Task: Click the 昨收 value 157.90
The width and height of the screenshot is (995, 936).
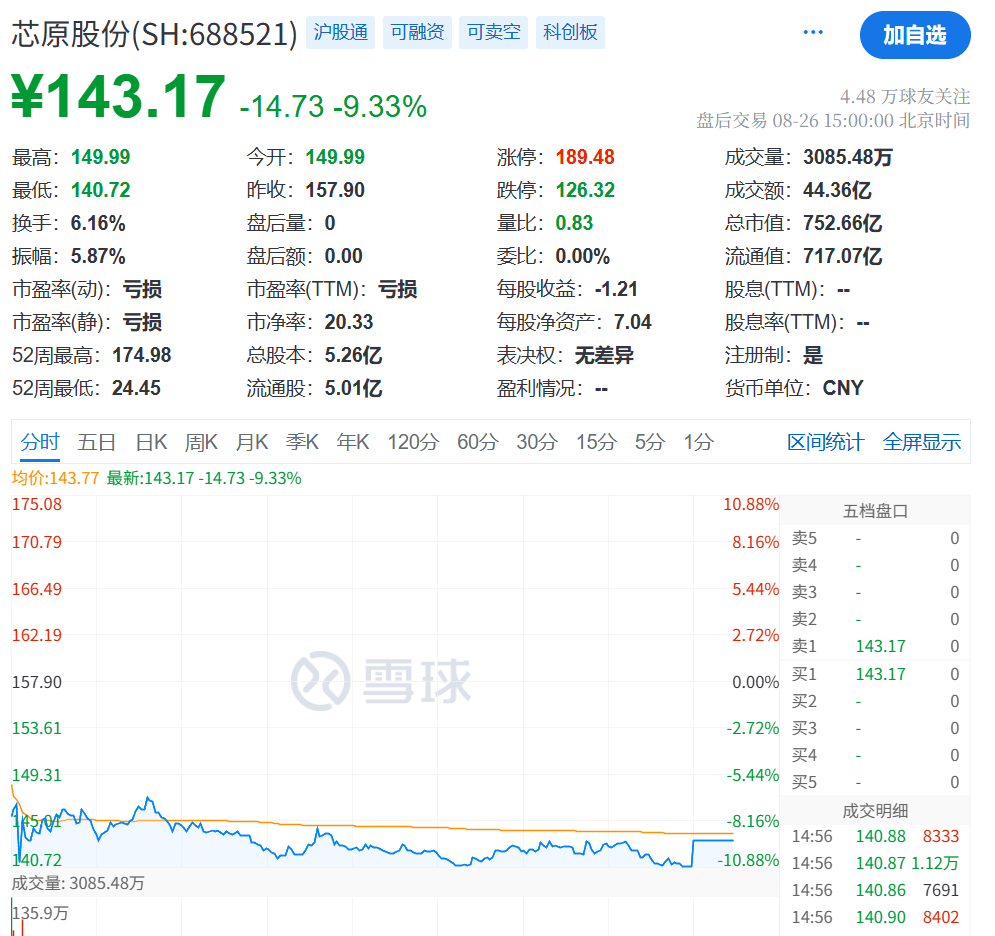Action: click(x=335, y=190)
